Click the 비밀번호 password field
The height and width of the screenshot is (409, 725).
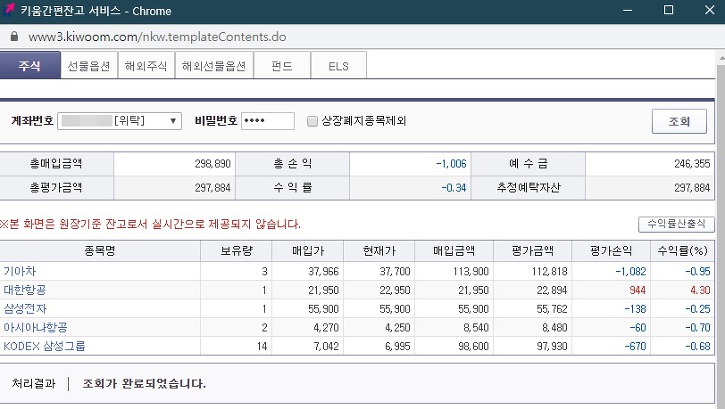click(x=268, y=121)
